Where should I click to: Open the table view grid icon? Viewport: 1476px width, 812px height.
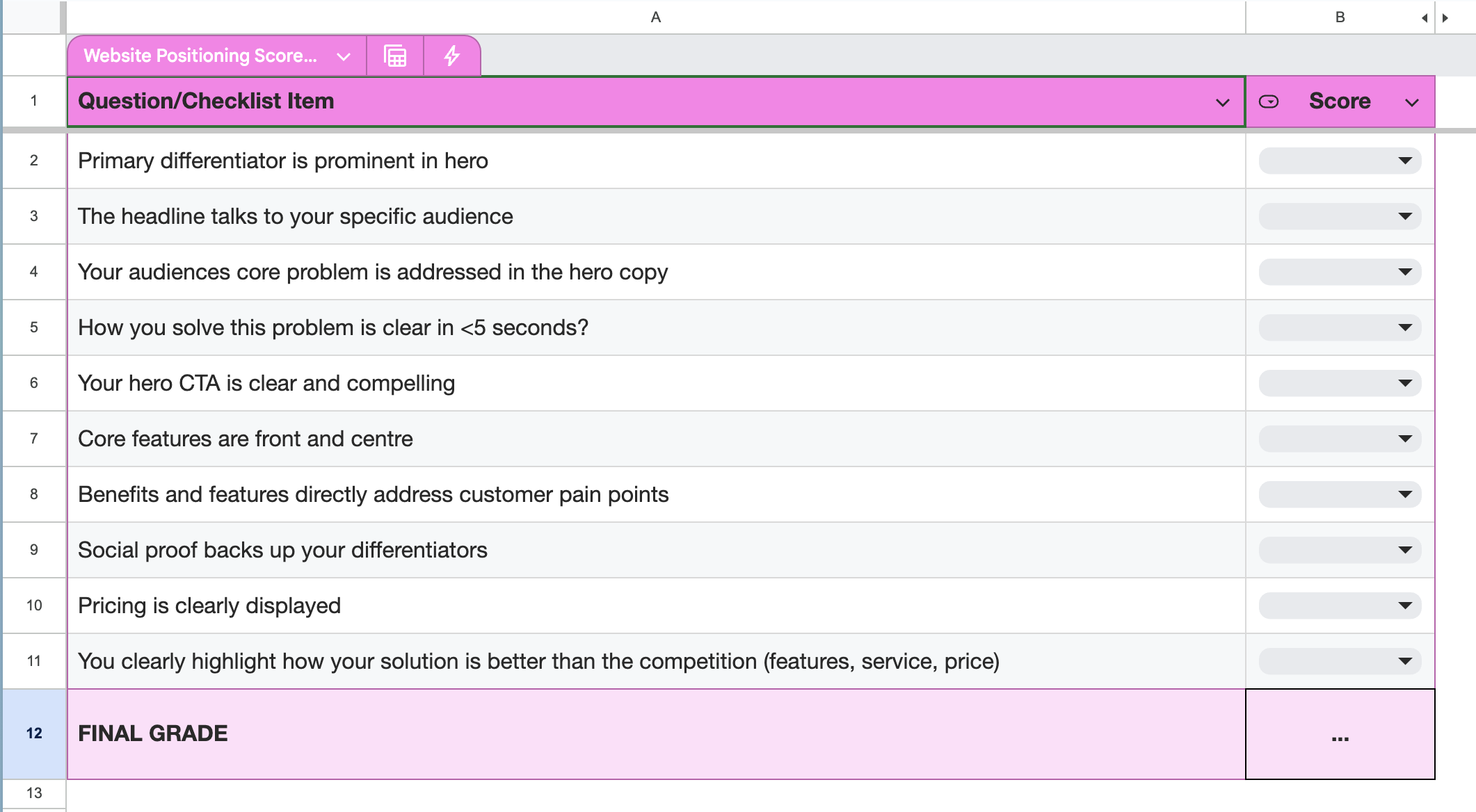395,56
